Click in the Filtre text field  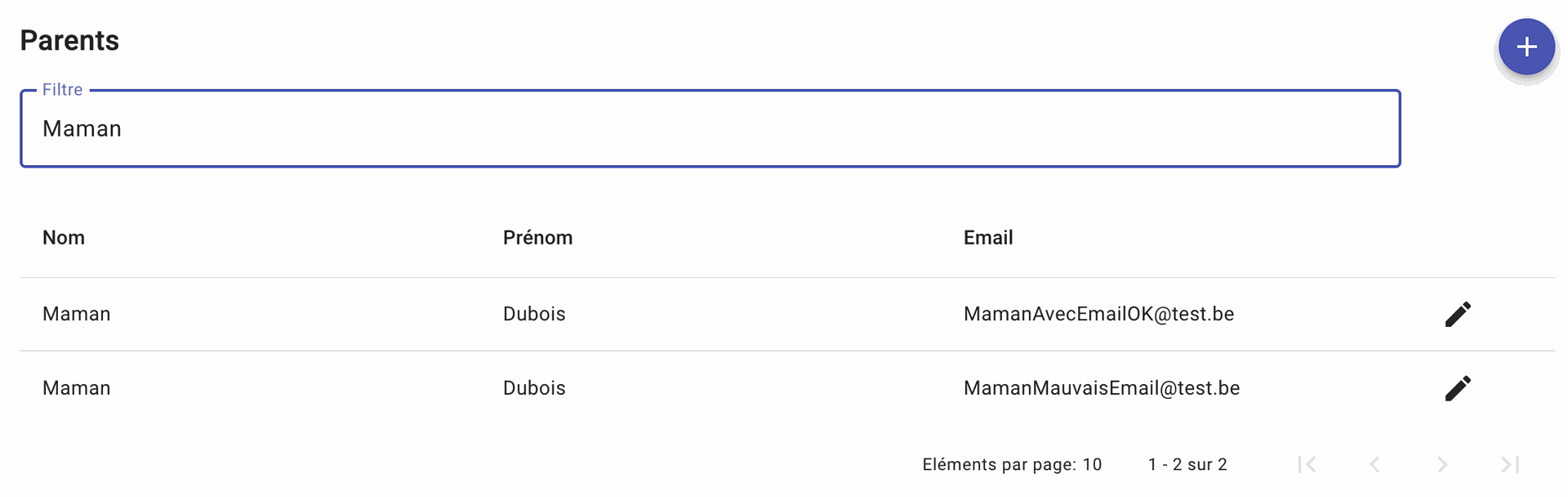709,129
